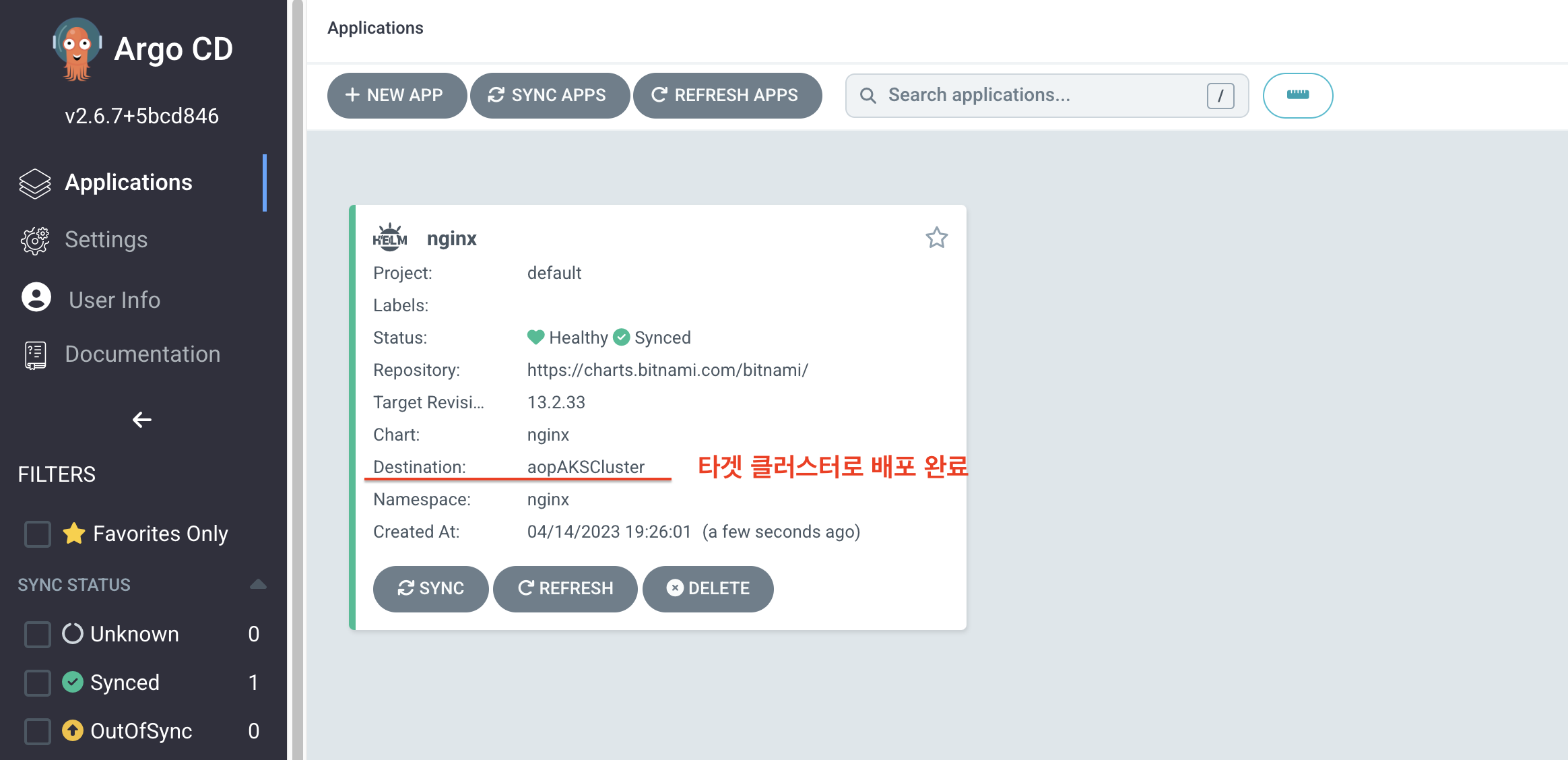Screen dimensions: 1568x760
Task: Open the Applications layers icon in sidebar
Action: (x=35, y=183)
